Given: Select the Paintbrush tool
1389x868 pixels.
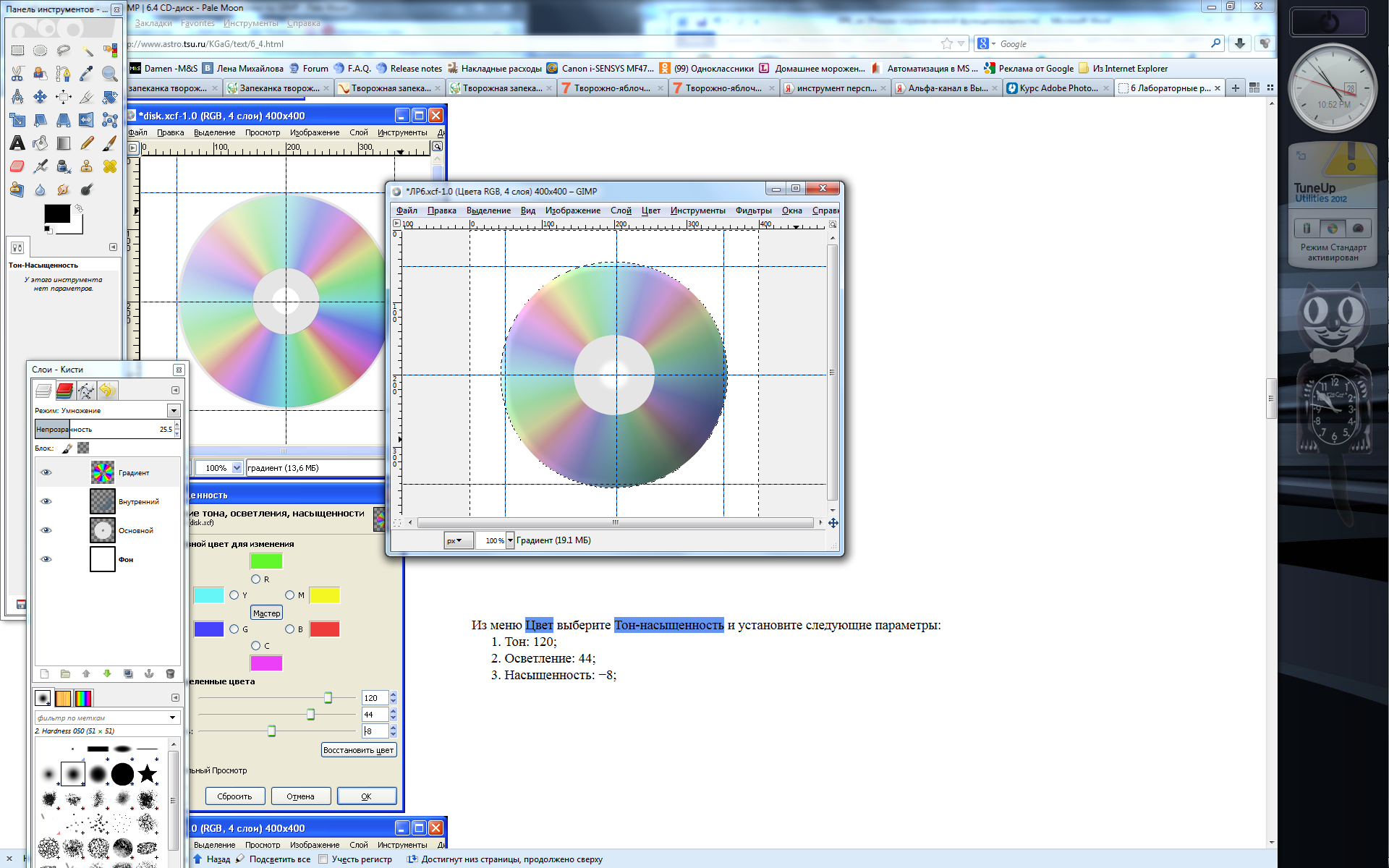Looking at the screenshot, I should [x=110, y=143].
